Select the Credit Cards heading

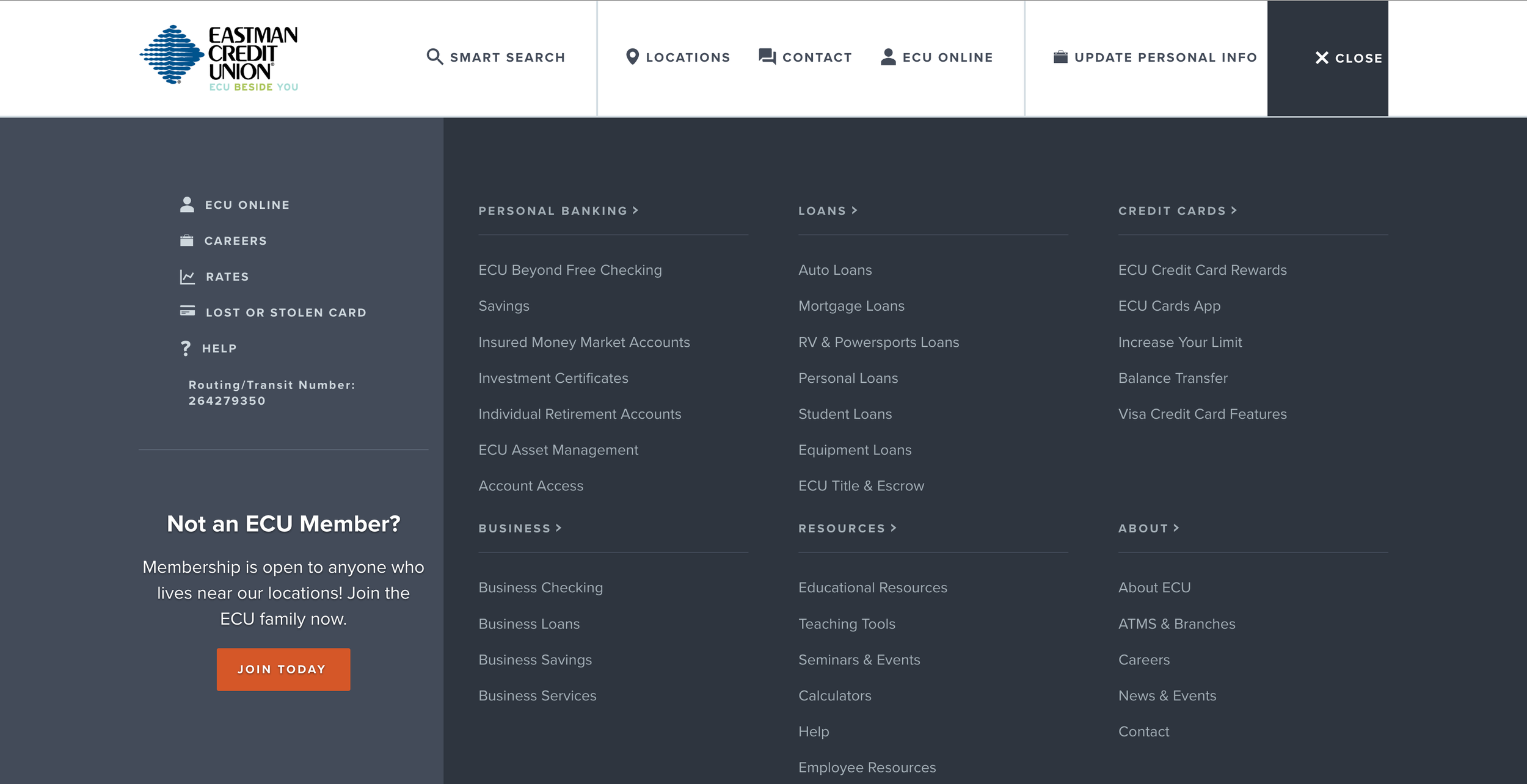point(1172,211)
